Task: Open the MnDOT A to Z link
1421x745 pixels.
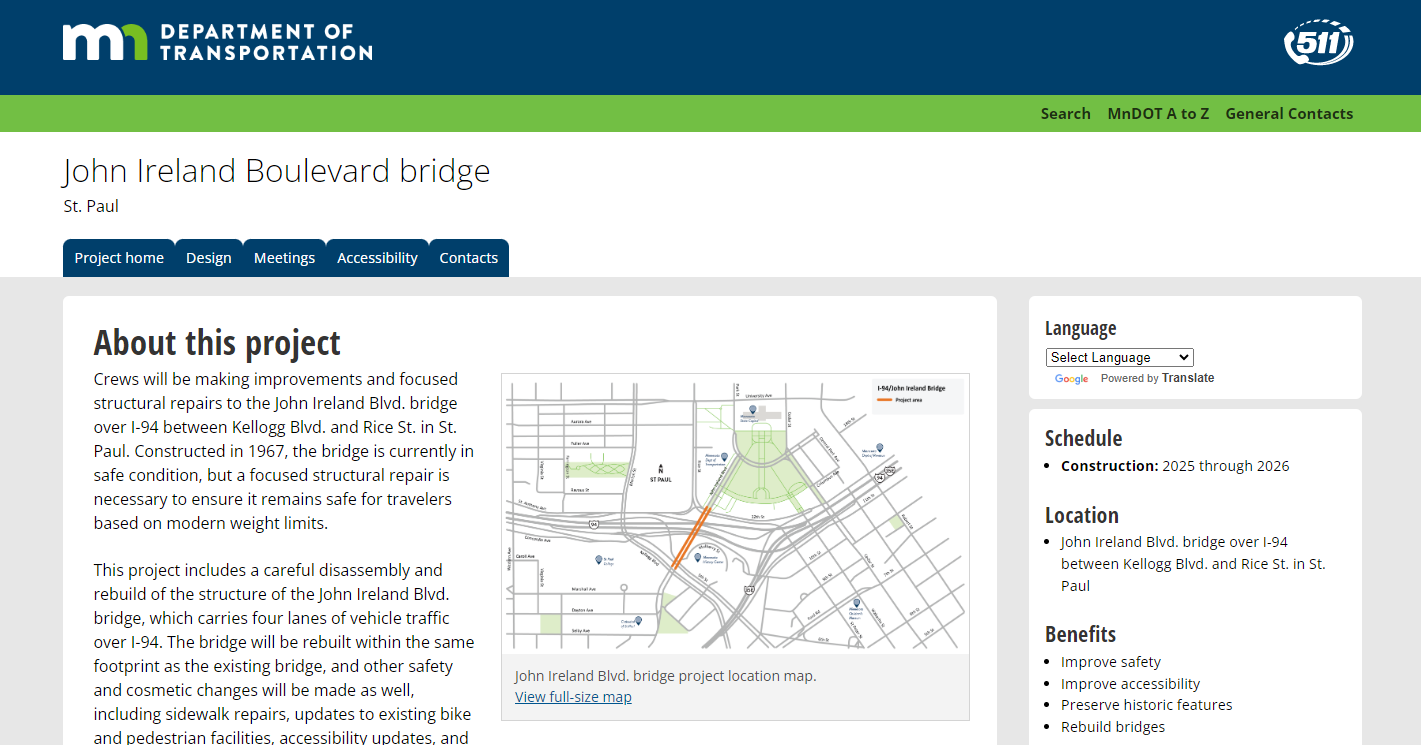Action: point(1158,113)
